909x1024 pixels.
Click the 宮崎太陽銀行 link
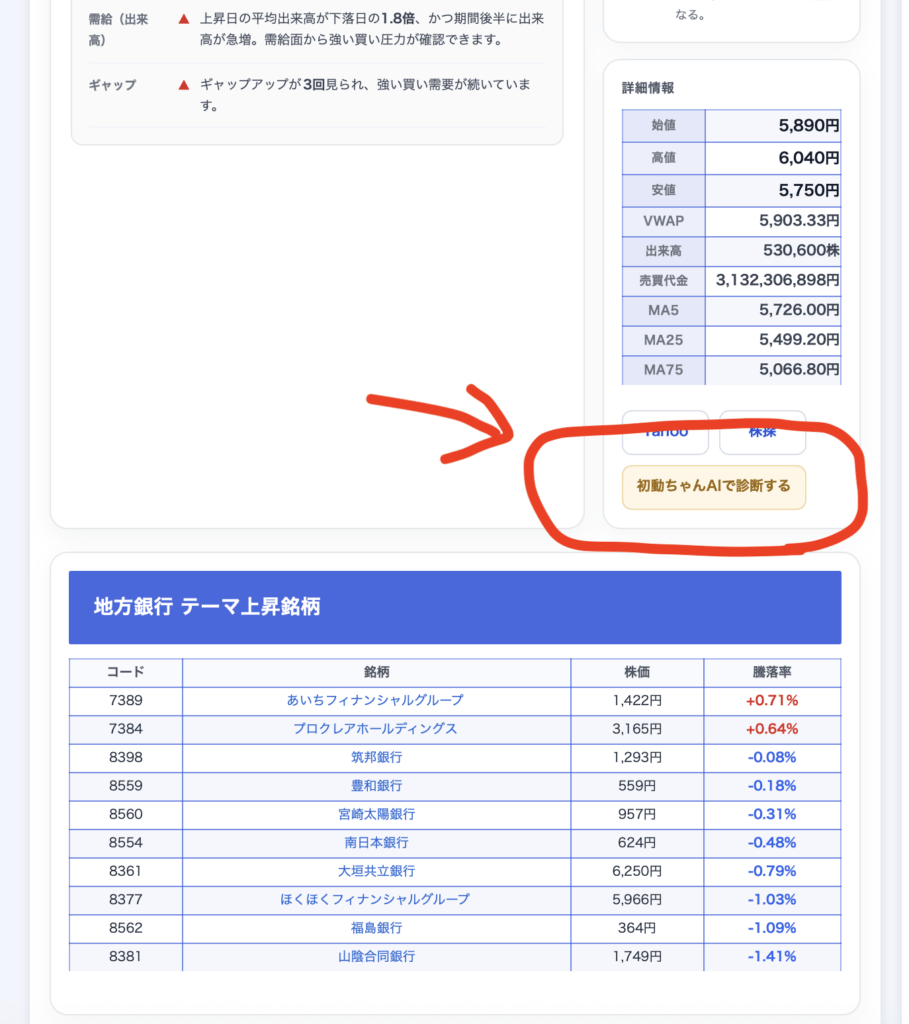pyautogui.click(x=376, y=814)
